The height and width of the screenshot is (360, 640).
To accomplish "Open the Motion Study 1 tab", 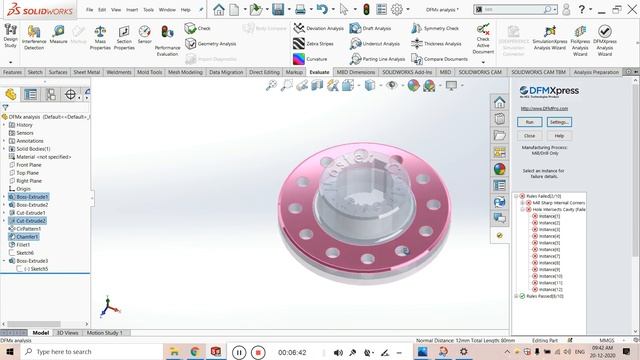I will pos(104,333).
